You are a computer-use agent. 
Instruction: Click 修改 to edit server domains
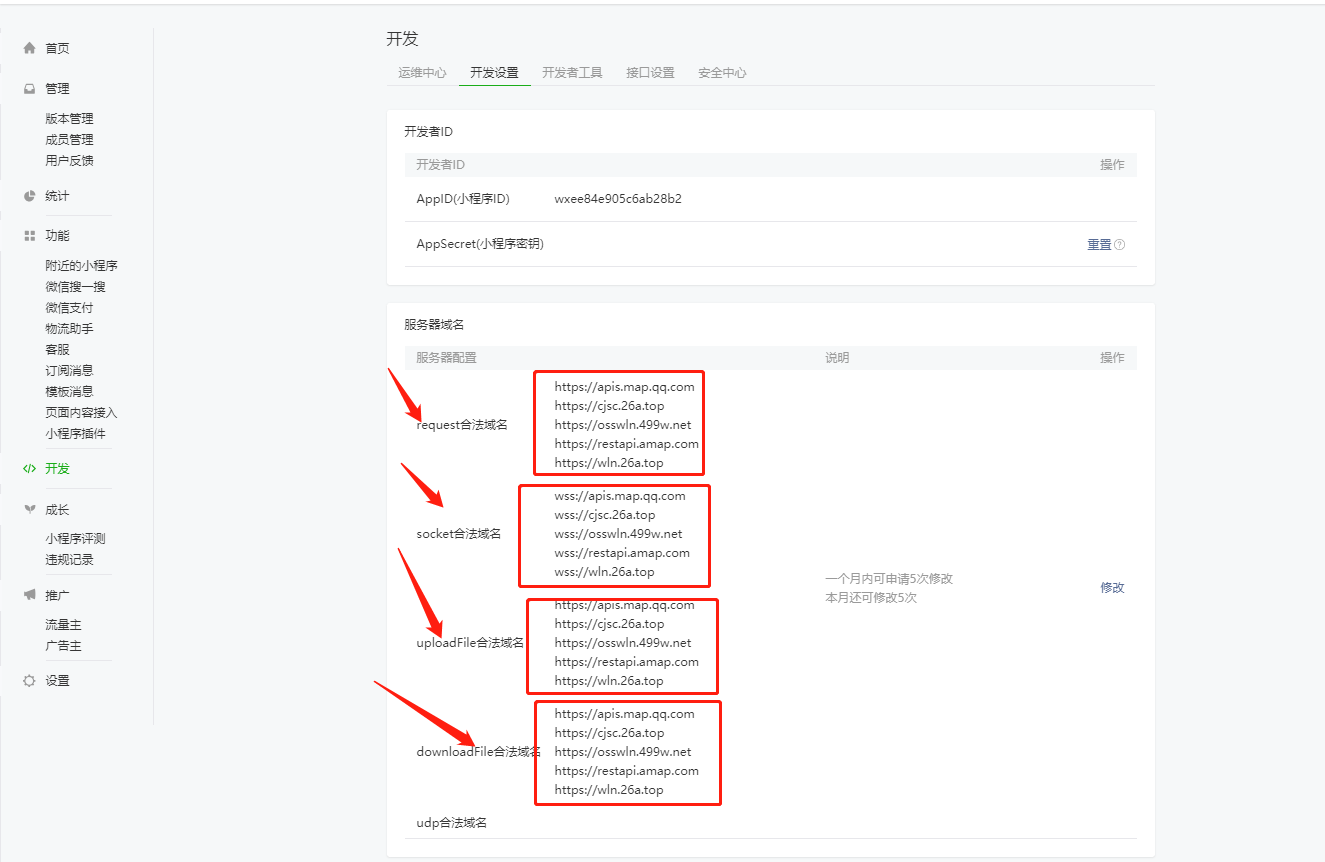(x=1112, y=588)
